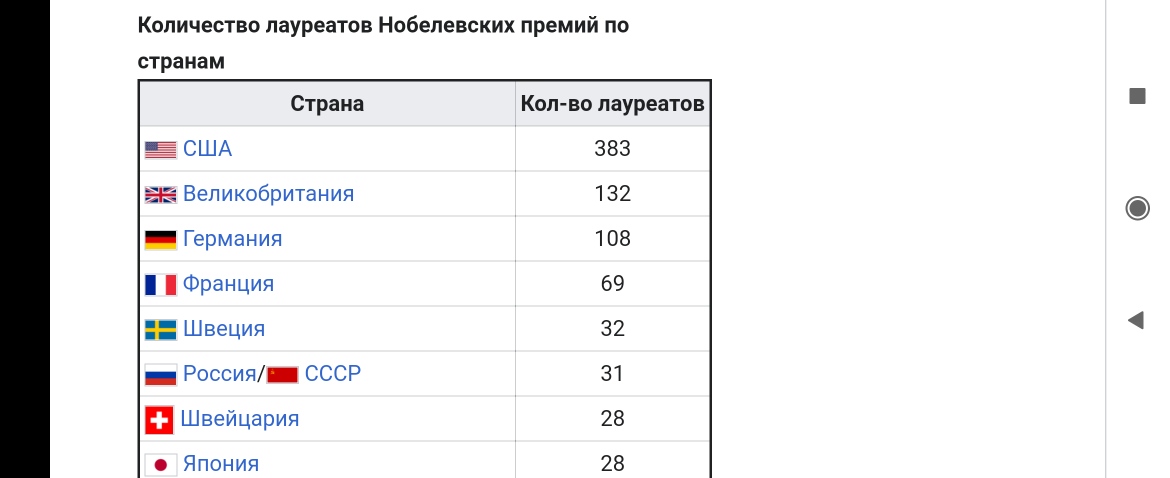The image size is (1170, 478).
Task: Open the США link
Action: 207,149
